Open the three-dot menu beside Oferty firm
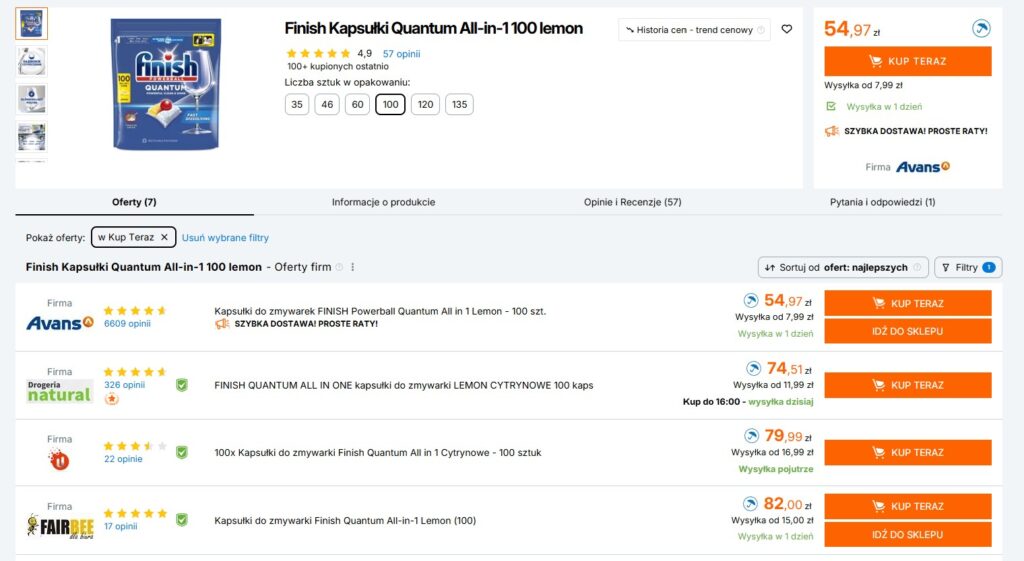This screenshot has width=1024, height=561. point(353,267)
